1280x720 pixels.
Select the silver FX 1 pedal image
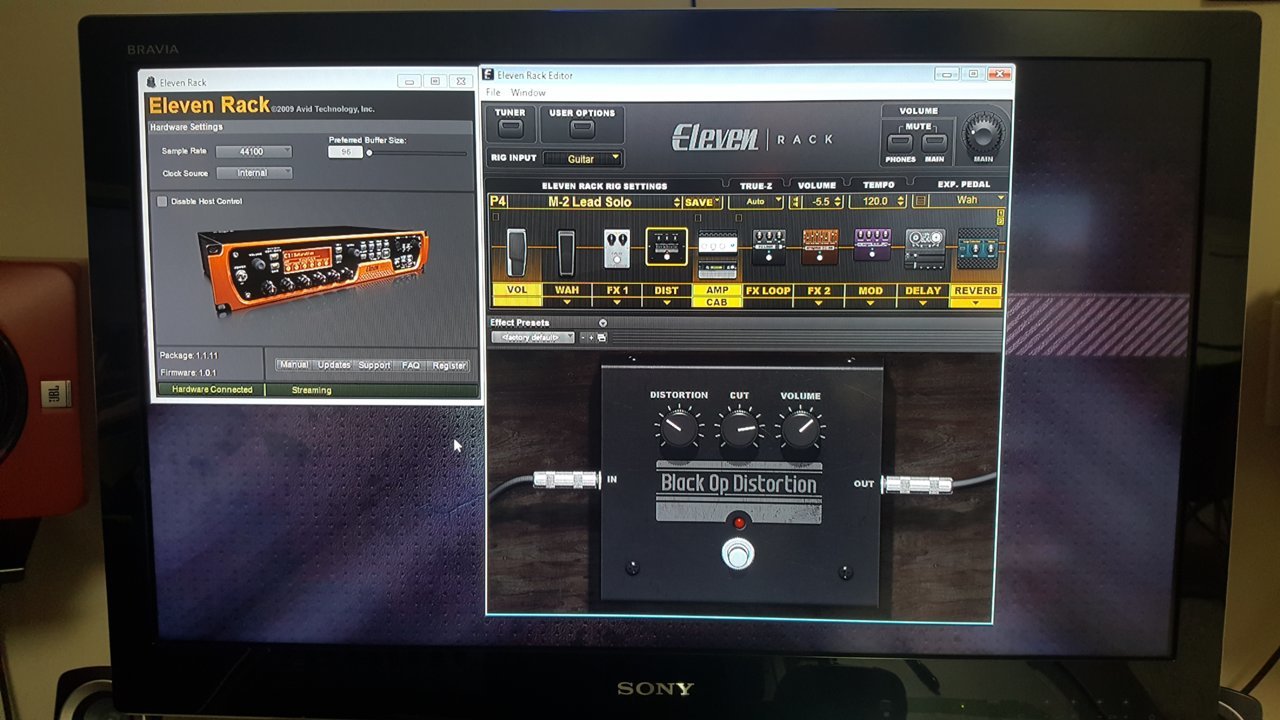[617, 249]
